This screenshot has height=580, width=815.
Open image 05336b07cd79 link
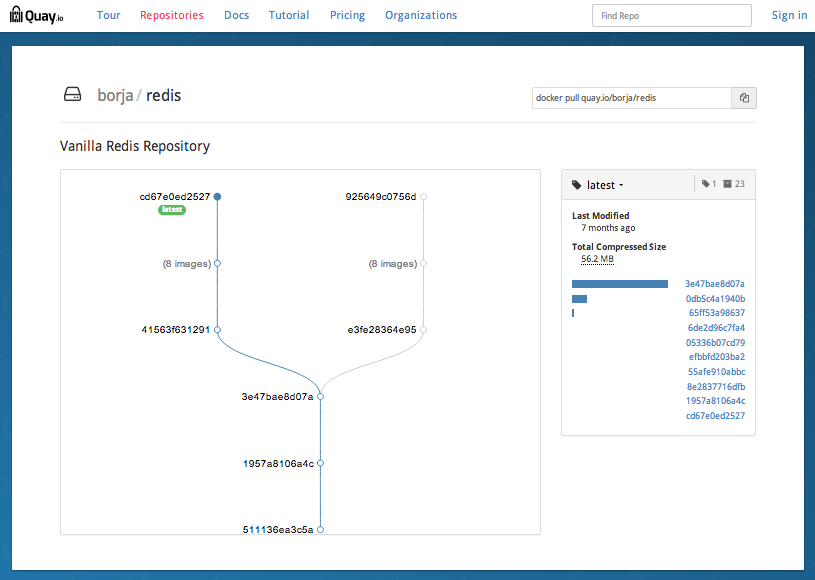pos(715,343)
